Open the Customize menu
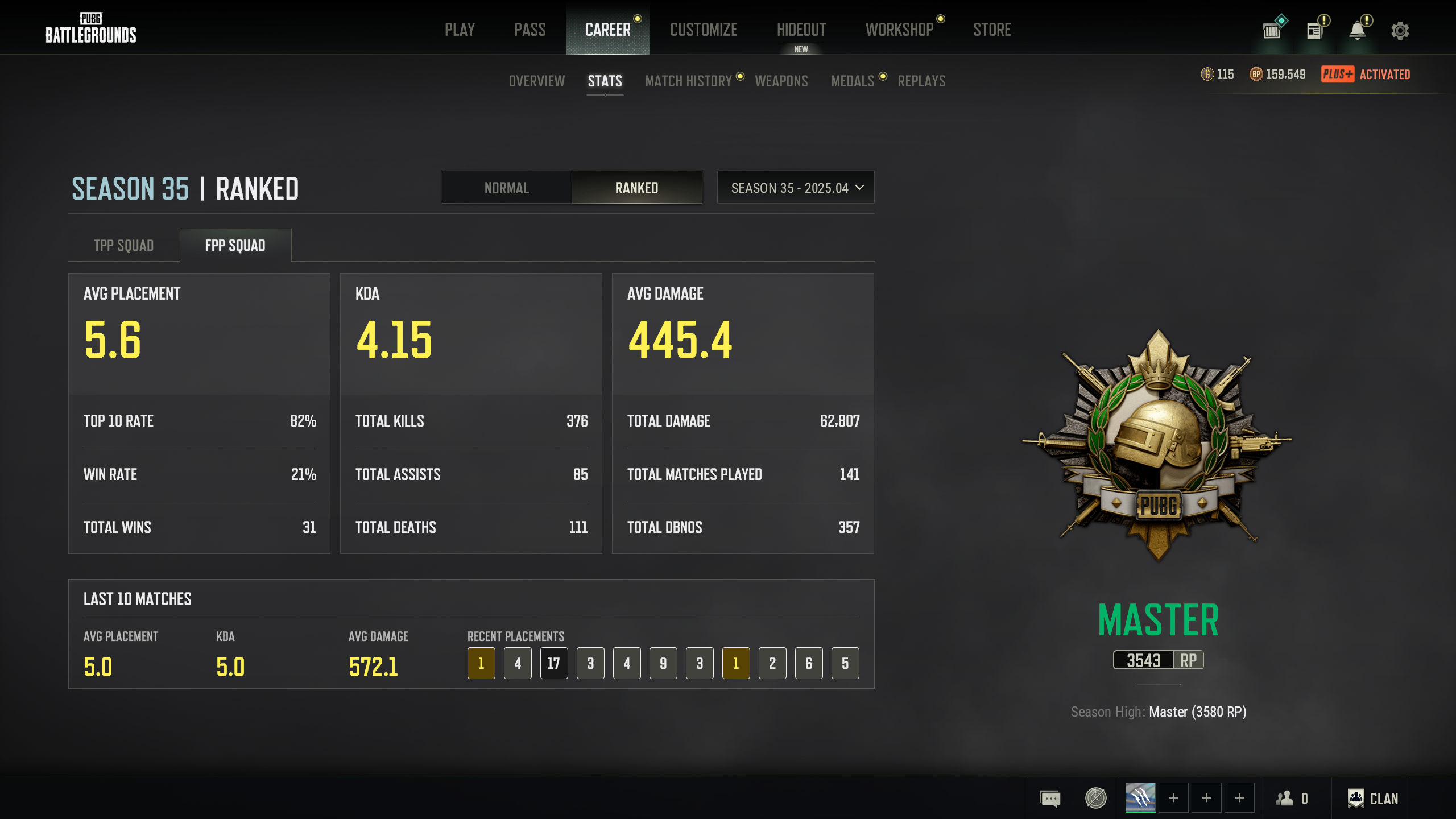 click(x=704, y=30)
